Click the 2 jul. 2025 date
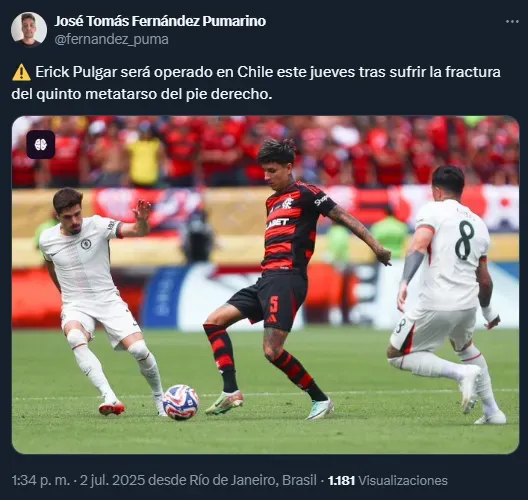The height and width of the screenshot is (500, 528). click(x=112, y=480)
